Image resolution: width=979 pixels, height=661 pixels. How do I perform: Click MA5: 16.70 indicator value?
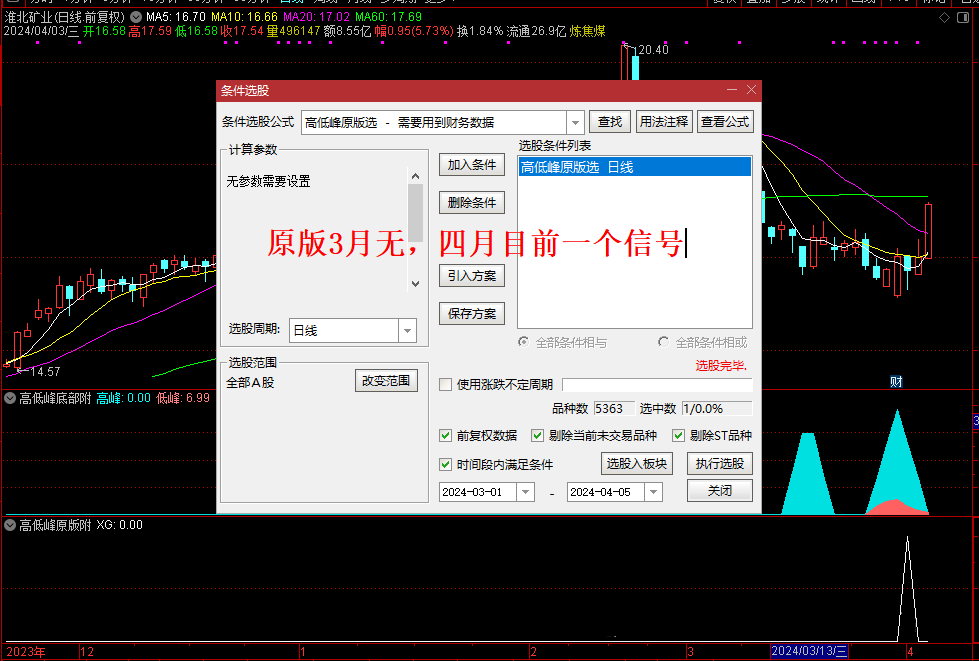coord(176,17)
